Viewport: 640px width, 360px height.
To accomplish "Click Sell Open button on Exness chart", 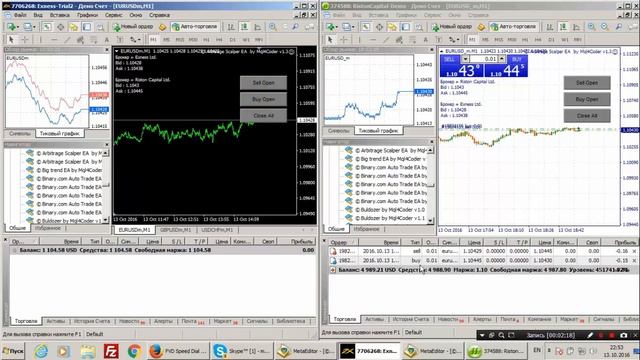I will 263,83.
